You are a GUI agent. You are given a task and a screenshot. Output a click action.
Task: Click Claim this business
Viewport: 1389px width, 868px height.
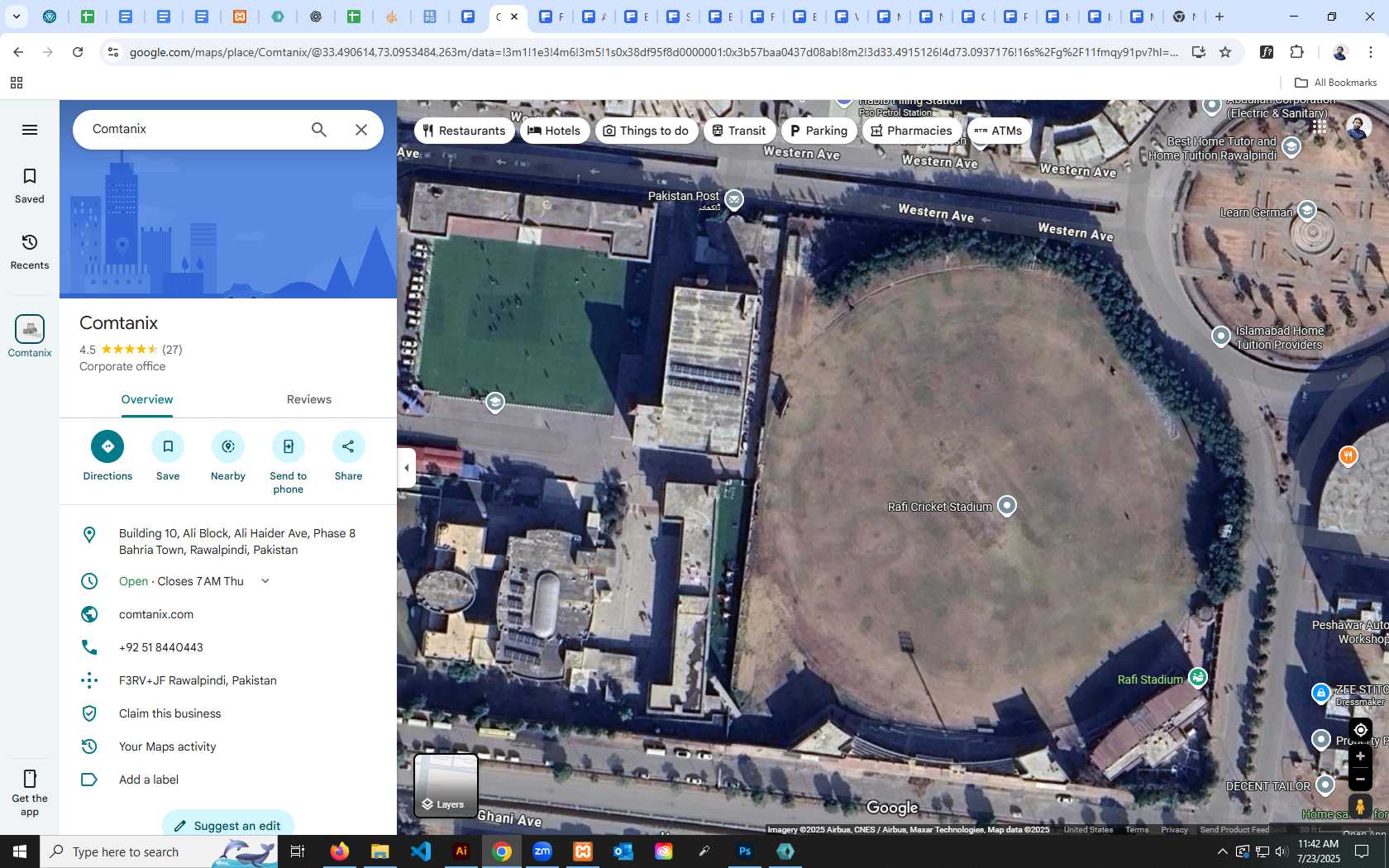pyautogui.click(x=170, y=713)
